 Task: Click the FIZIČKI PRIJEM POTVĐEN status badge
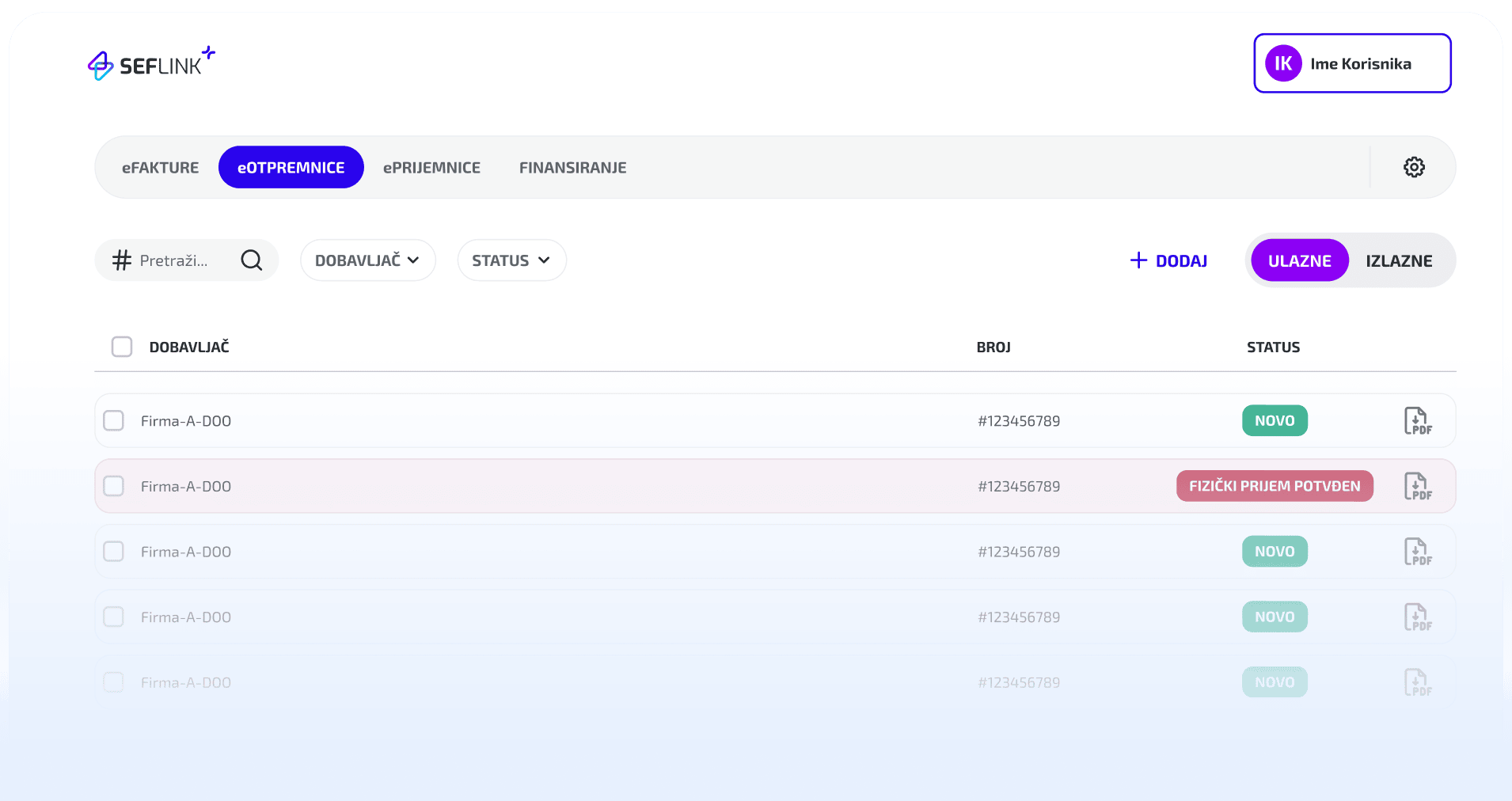pos(1274,486)
